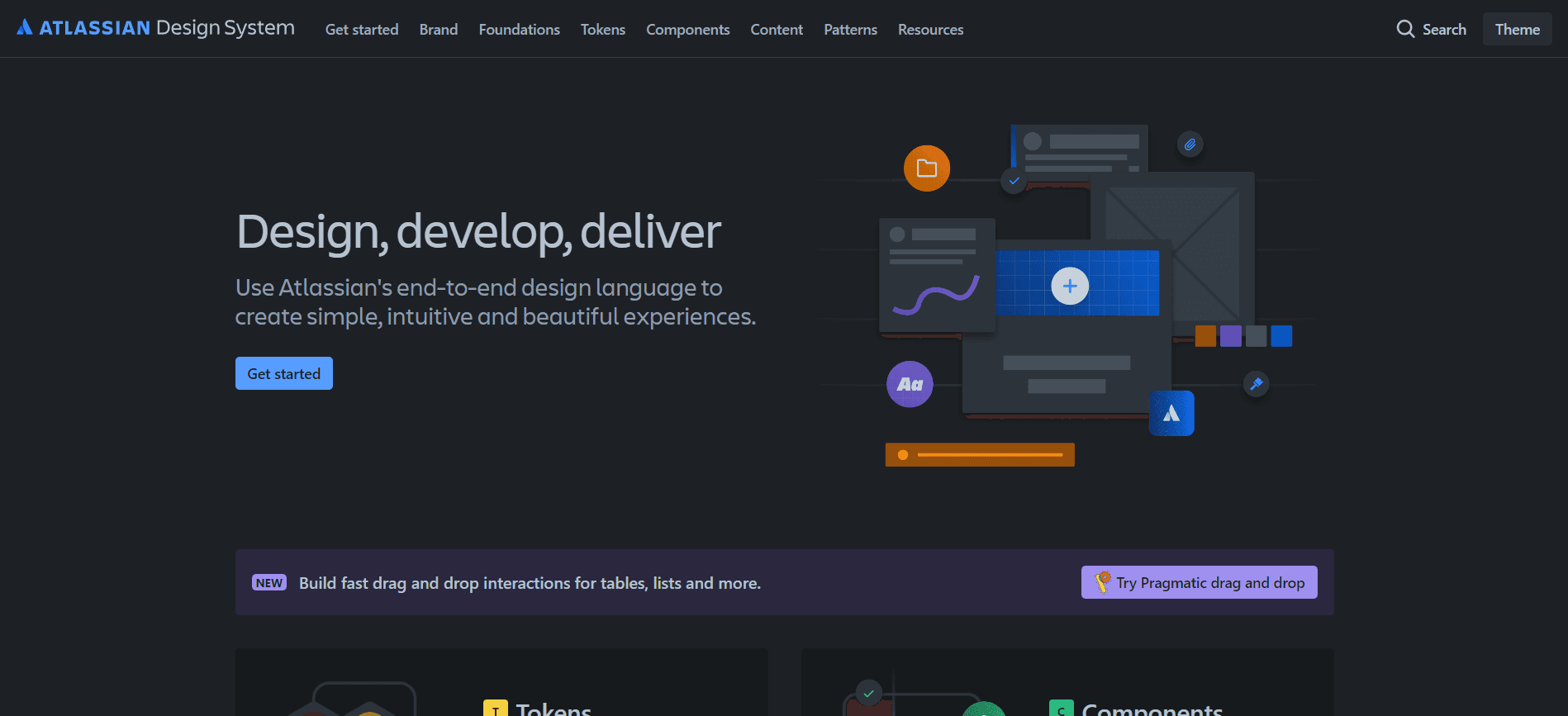Screen dimensions: 1568x716
Task: Click the pin icon in the illustration
Action: pos(1256,384)
